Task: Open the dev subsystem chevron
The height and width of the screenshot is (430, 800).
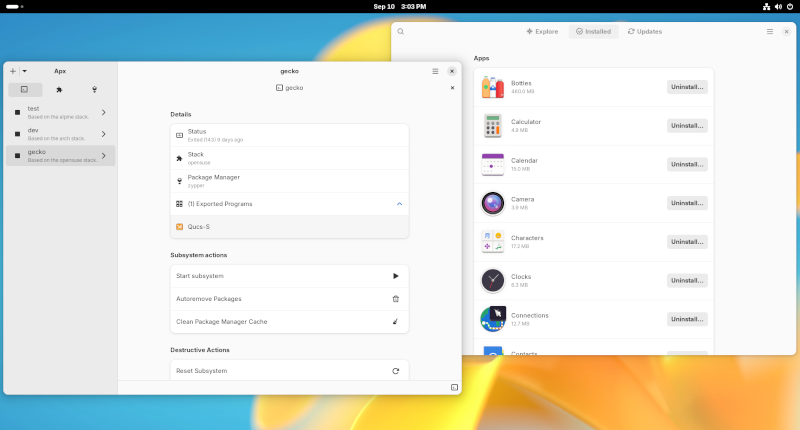Action: tap(104, 134)
